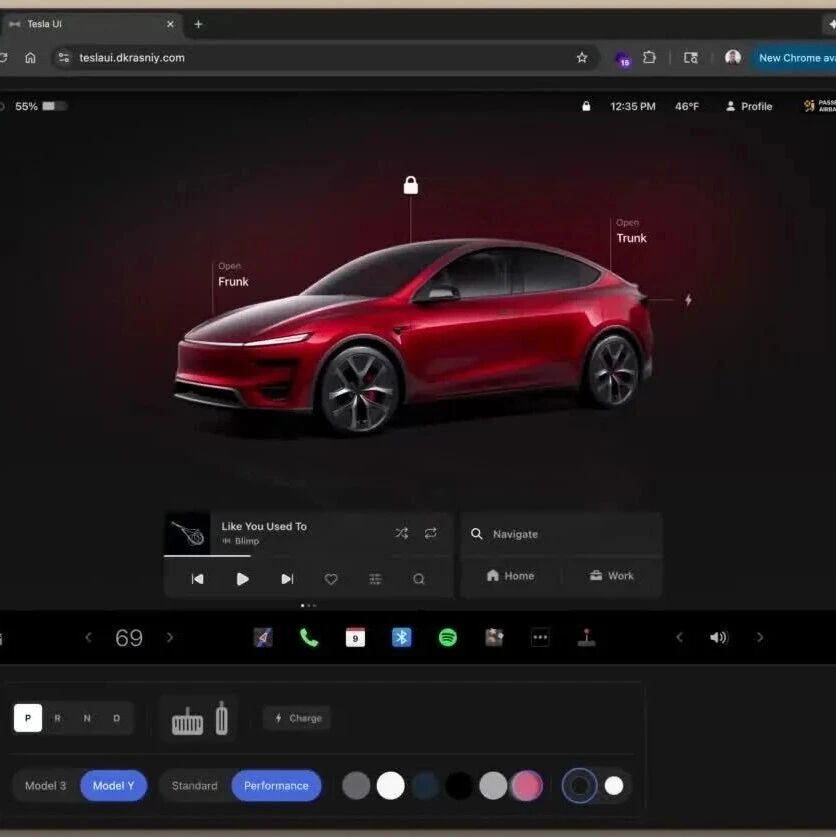Open the Calendar app showing 9
836x837 pixels.
pos(356,637)
